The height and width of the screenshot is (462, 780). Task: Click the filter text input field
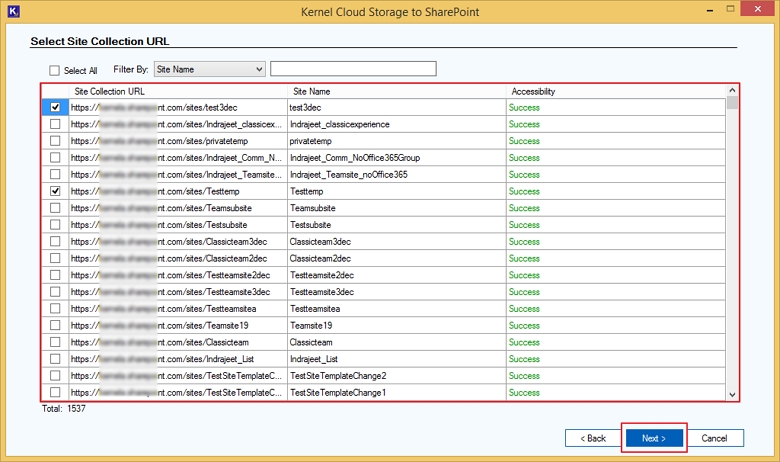pyautogui.click(x=353, y=69)
